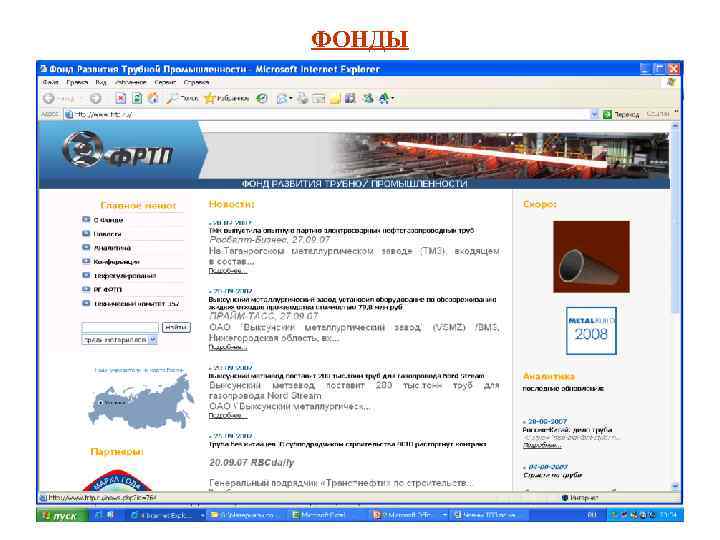Click 'Подробнее' under the Таганрогский завод news
This screenshot has height=540, width=720.
228,271
